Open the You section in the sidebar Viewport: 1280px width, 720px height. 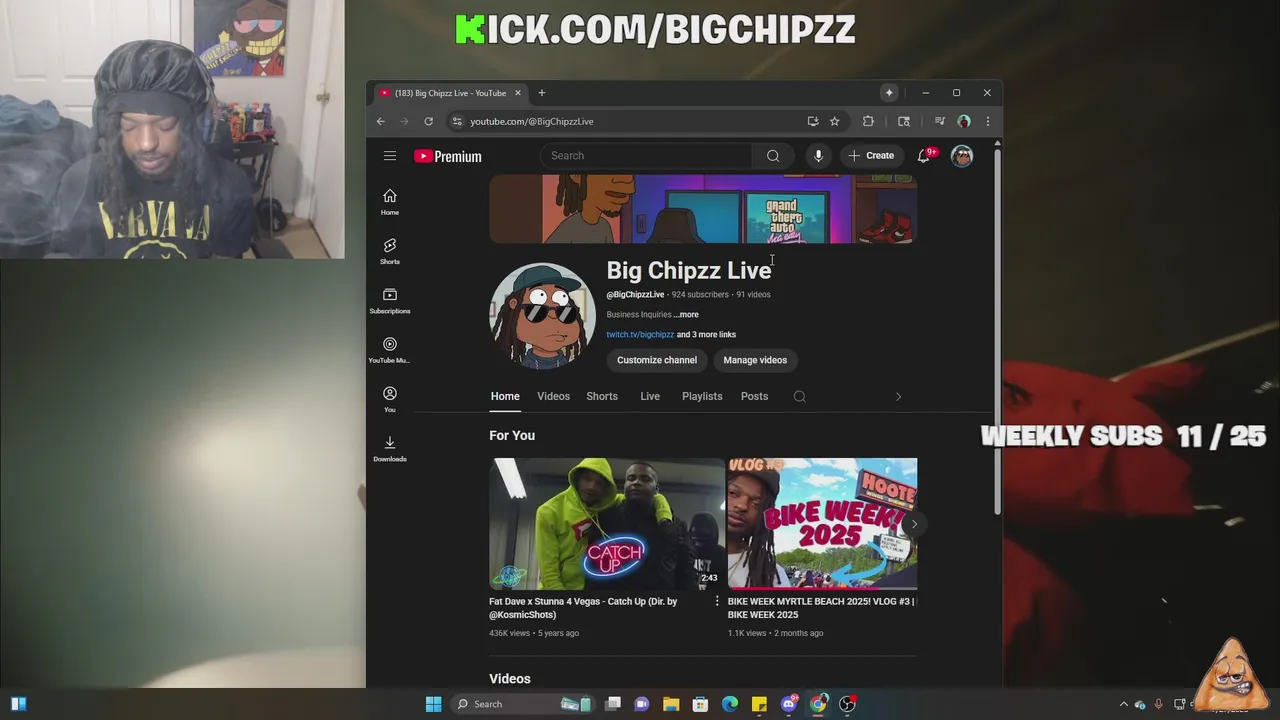tap(390, 399)
